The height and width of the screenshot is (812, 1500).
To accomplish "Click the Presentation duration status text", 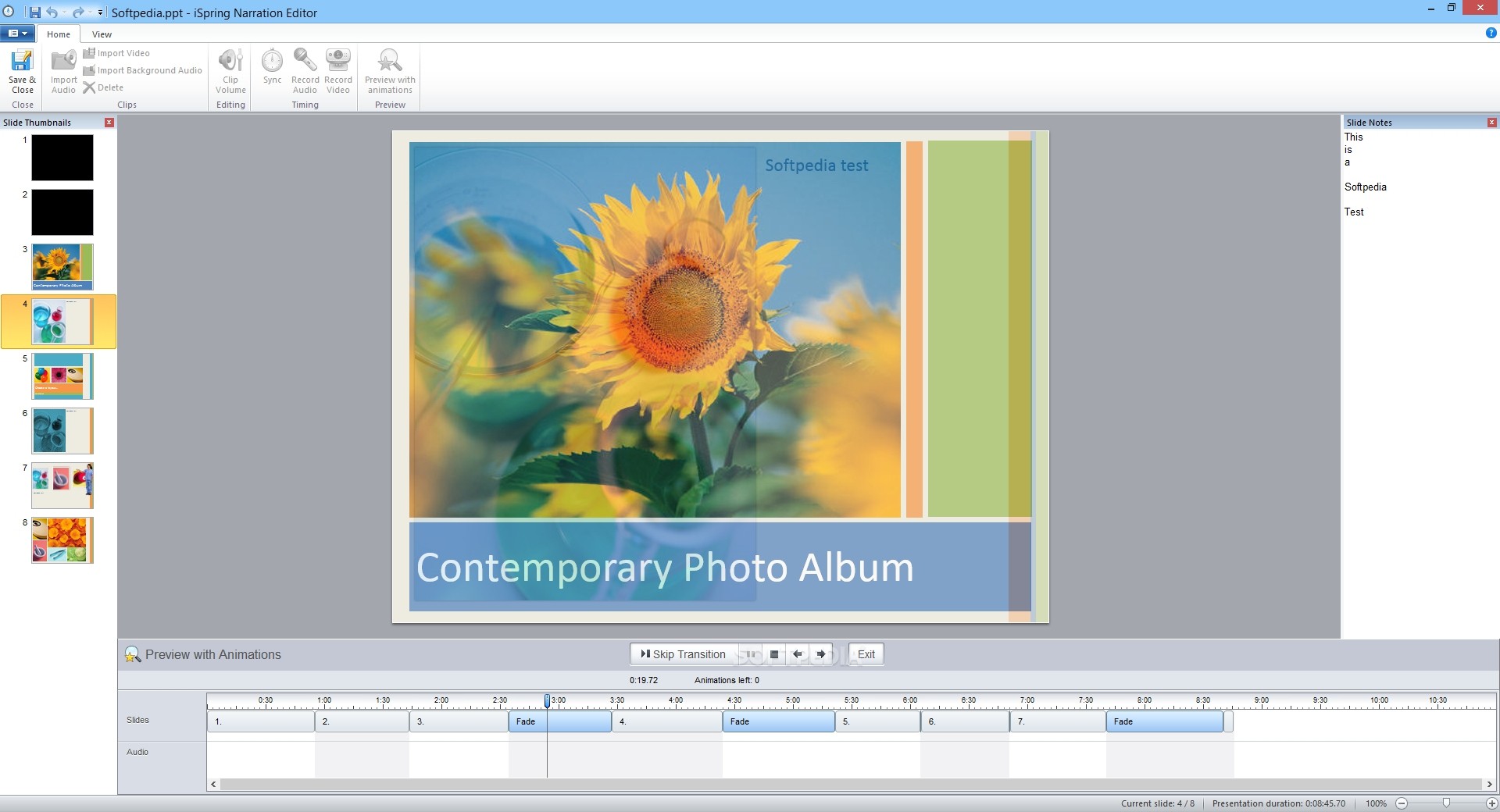I will pos(1279,803).
